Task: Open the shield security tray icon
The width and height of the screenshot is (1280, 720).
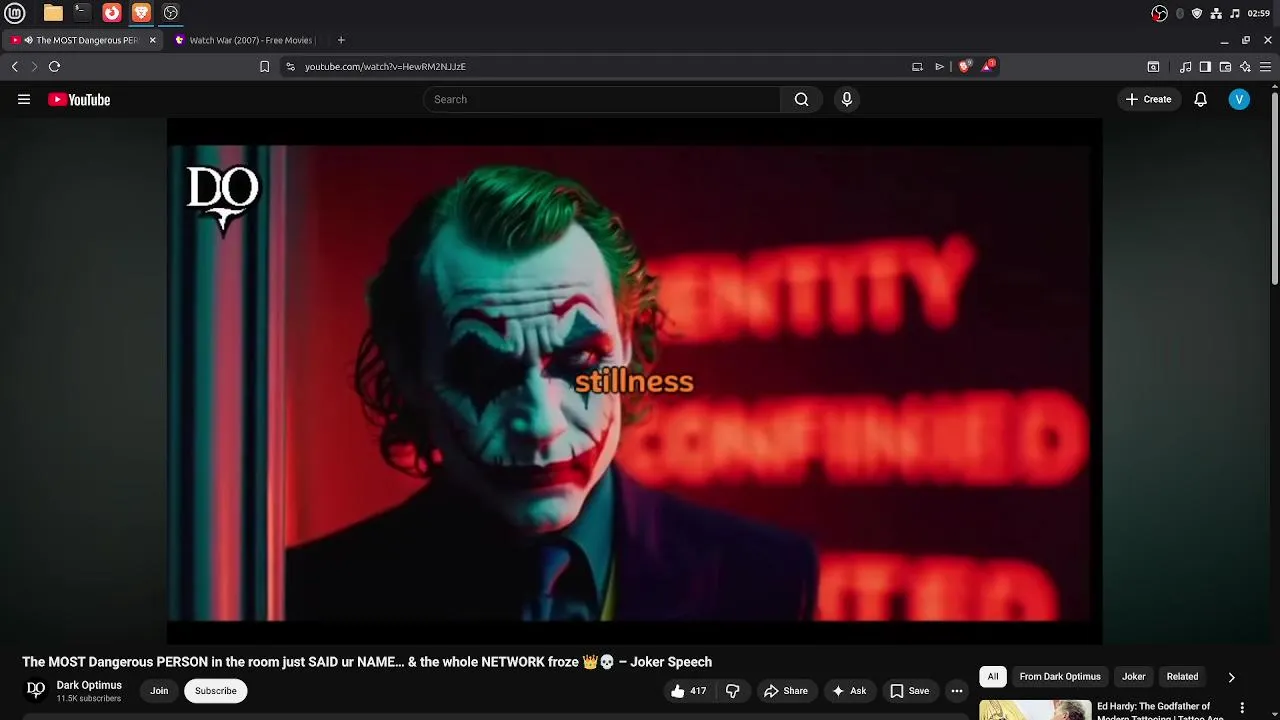Action: 1197,13
